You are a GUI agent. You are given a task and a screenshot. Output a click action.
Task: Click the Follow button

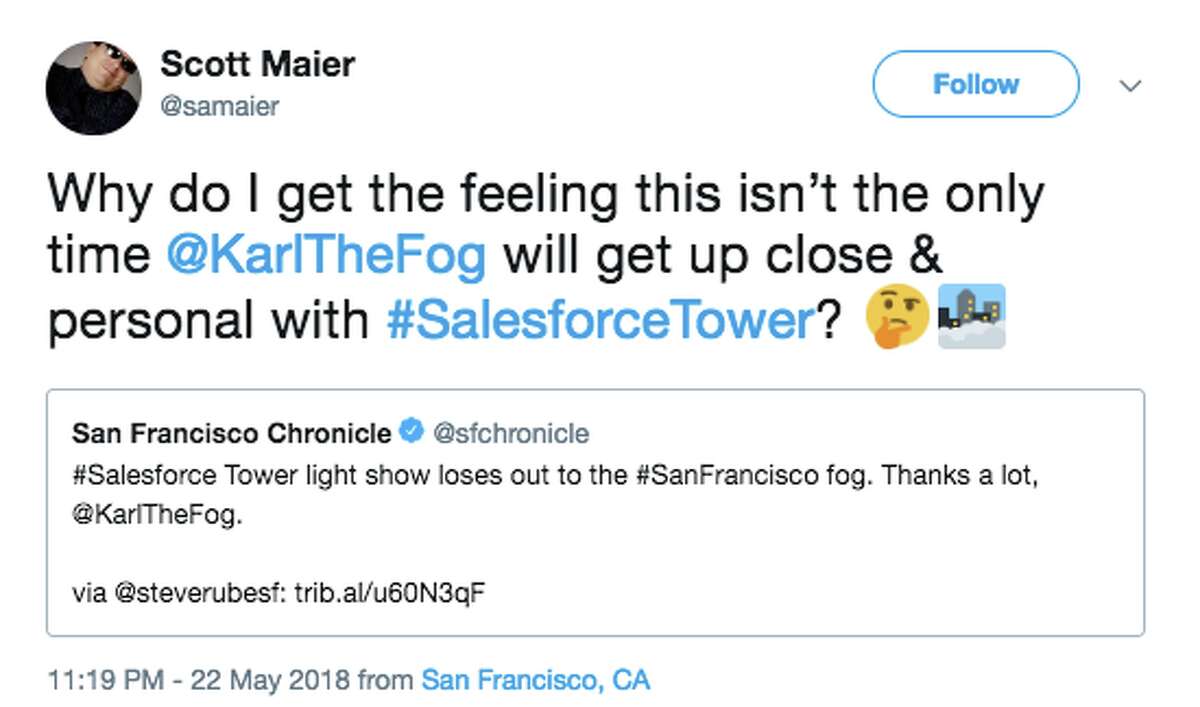pyautogui.click(x=974, y=84)
